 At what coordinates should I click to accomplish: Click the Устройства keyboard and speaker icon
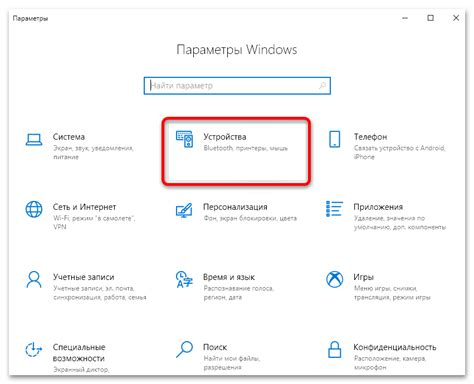(x=184, y=139)
